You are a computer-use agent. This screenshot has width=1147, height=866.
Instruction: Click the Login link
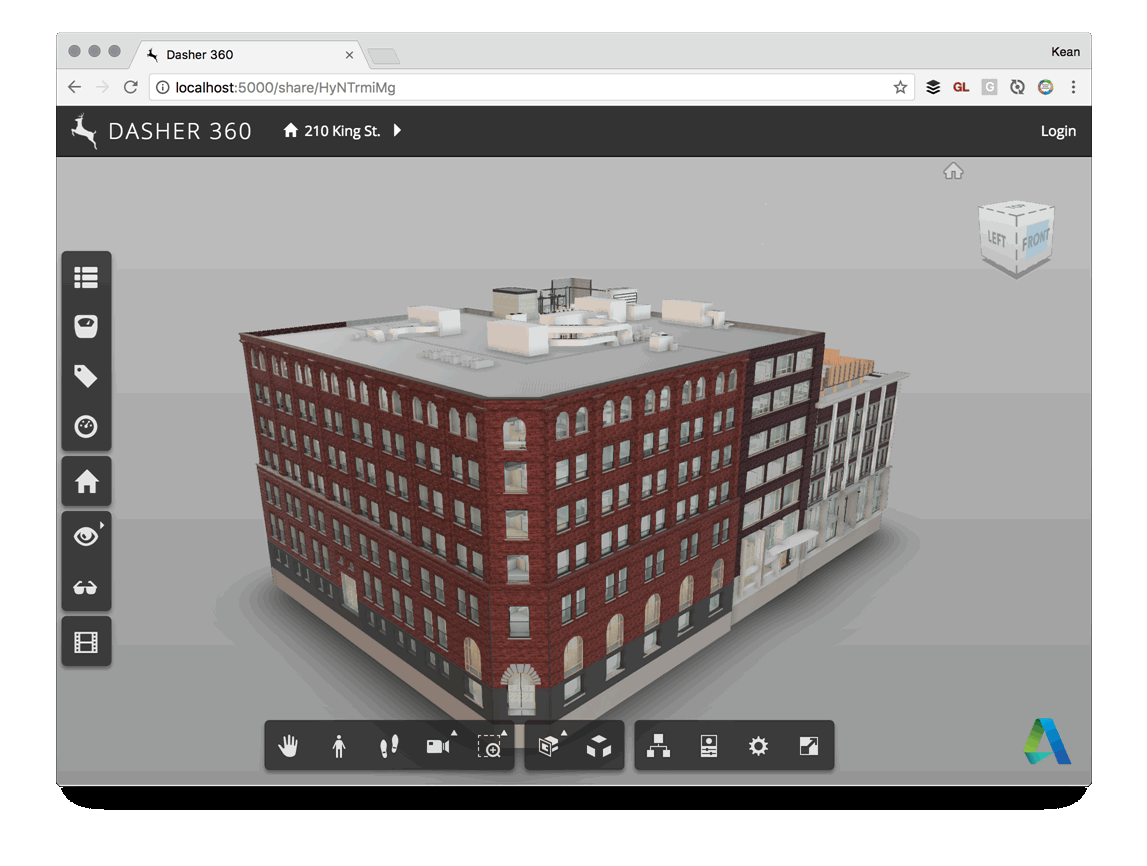[x=1058, y=131]
